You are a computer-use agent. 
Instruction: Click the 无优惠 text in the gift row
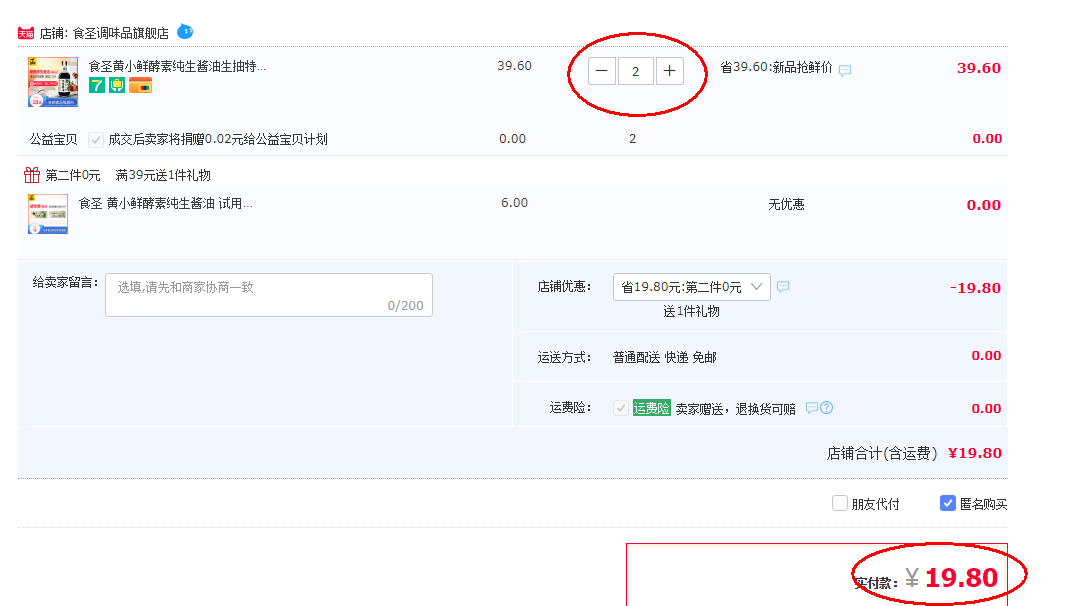(x=786, y=204)
